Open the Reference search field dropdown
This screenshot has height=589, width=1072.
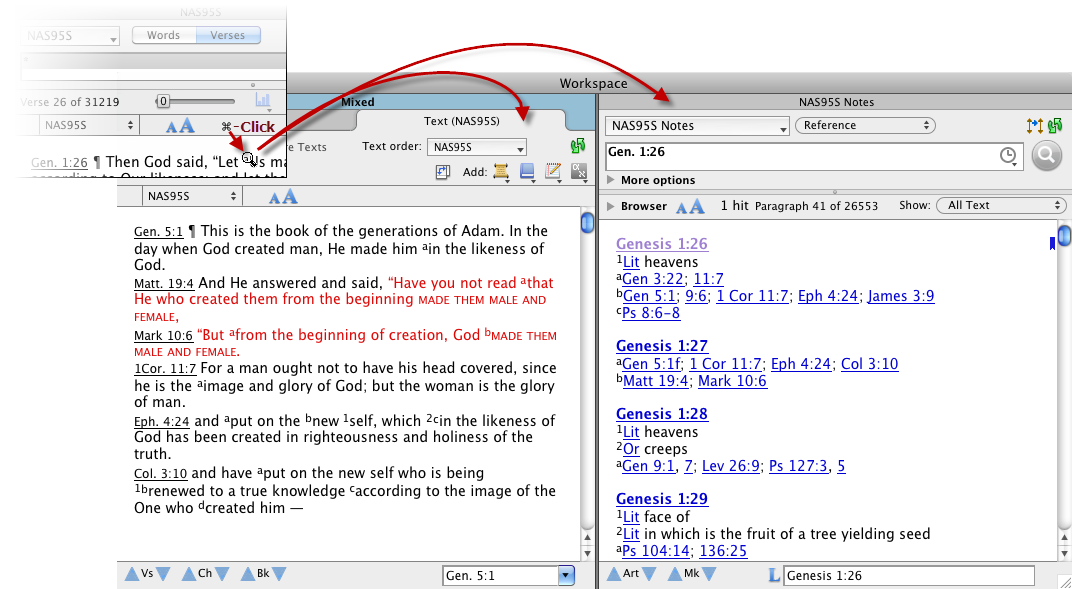point(864,125)
